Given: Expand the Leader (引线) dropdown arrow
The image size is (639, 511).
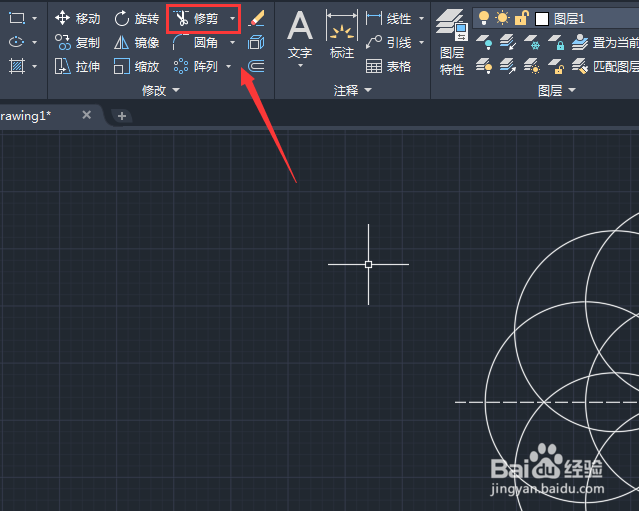Looking at the screenshot, I should point(421,42).
